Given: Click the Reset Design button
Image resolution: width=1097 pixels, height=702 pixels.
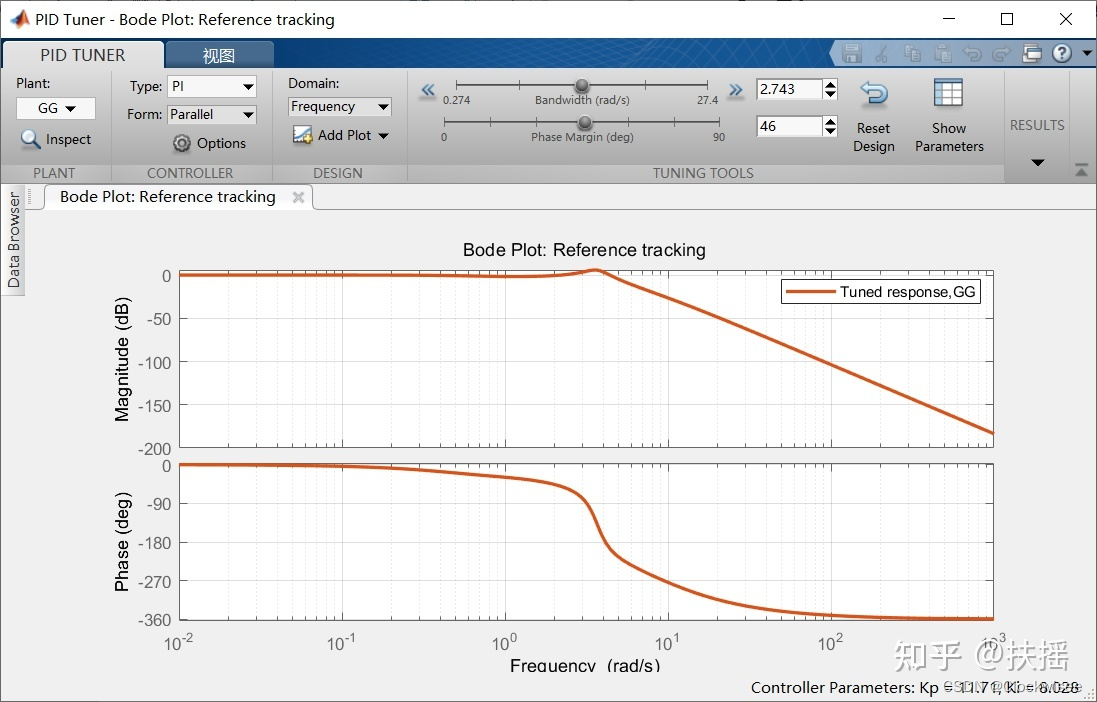Looking at the screenshot, I should [x=874, y=116].
